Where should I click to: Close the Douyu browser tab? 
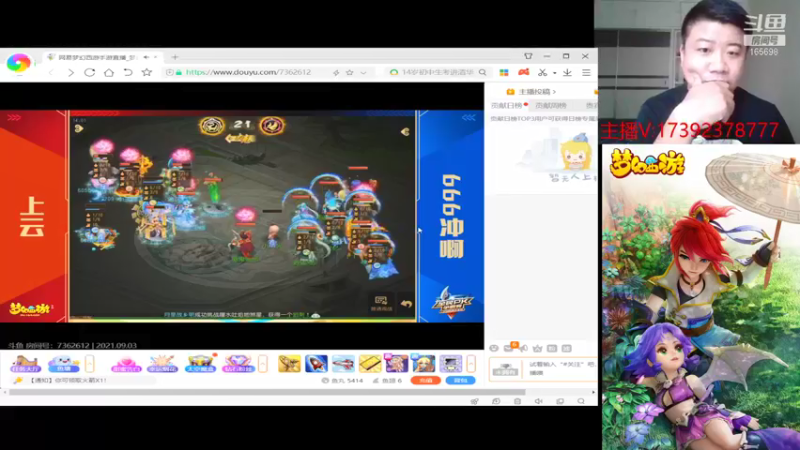click(x=156, y=57)
